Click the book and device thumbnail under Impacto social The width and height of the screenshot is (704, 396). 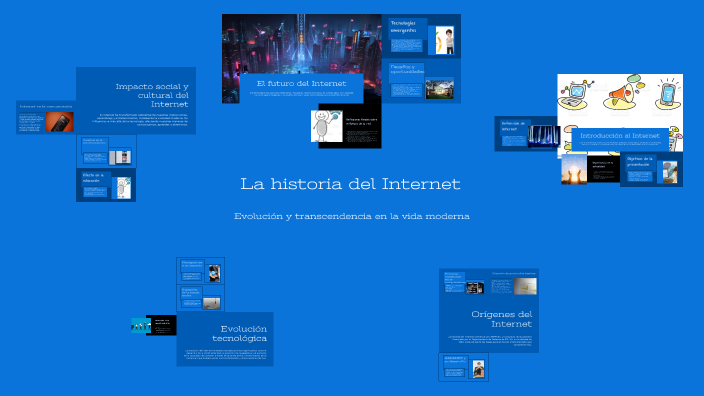pyautogui.click(x=120, y=157)
